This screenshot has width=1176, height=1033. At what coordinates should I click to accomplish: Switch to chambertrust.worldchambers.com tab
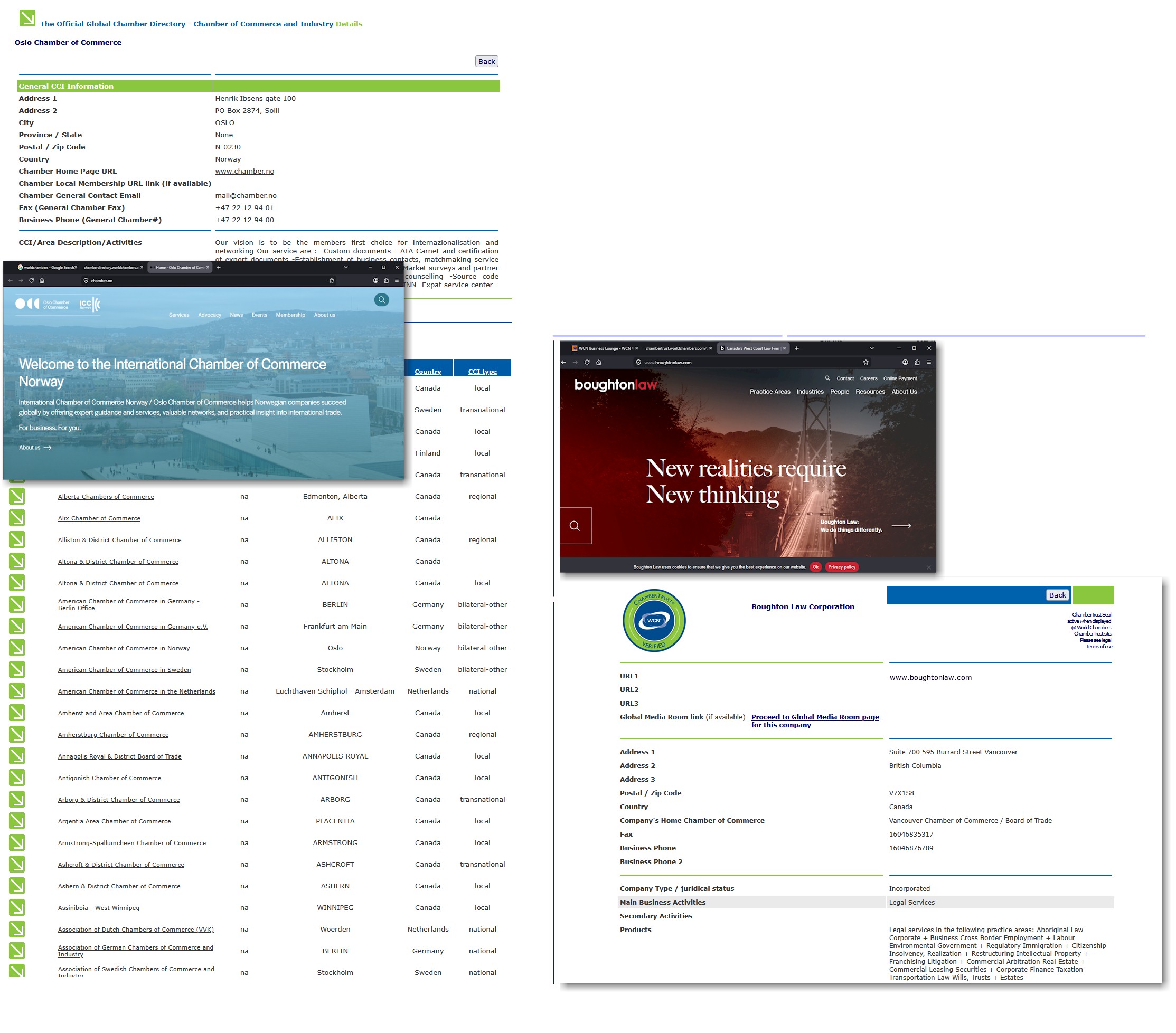(679, 348)
